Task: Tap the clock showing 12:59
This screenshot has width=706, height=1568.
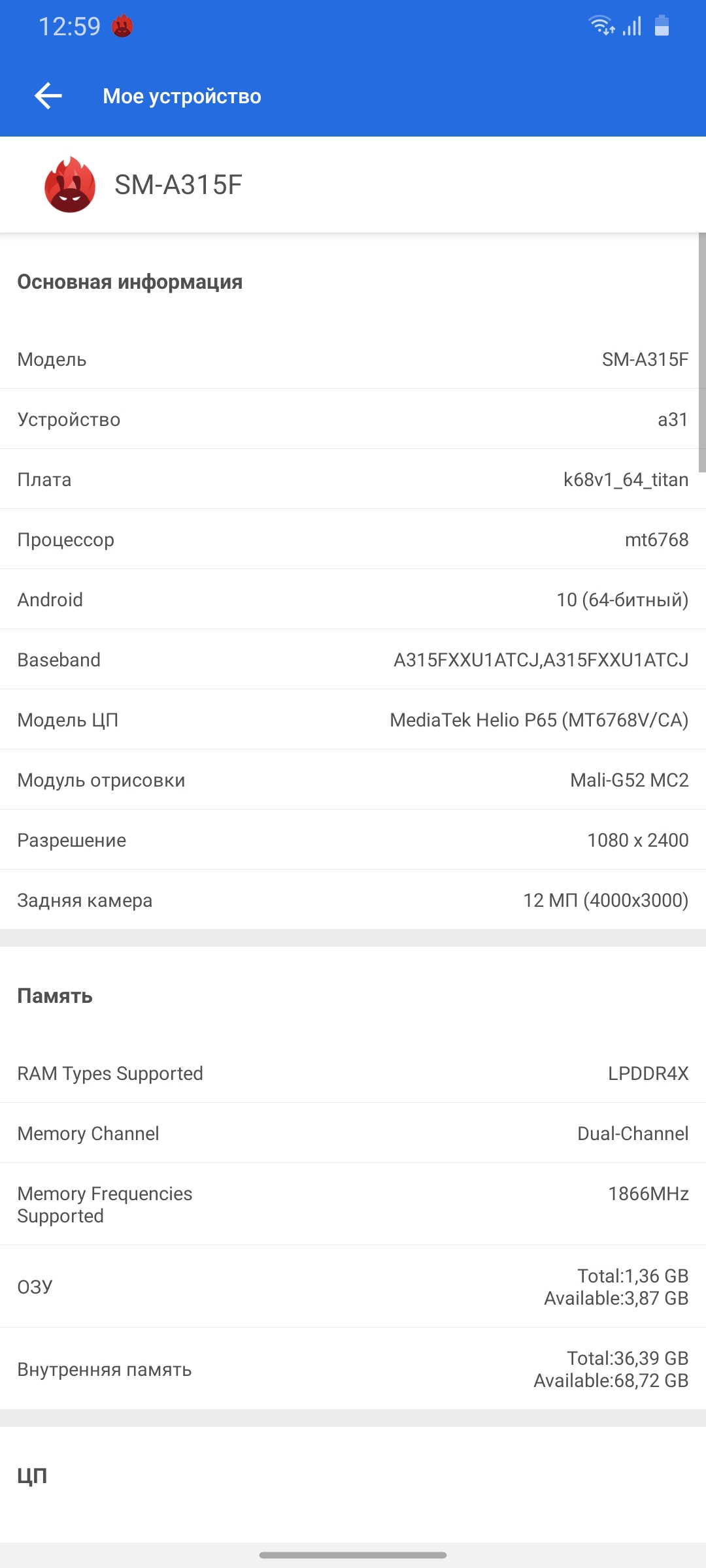Action: pyautogui.click(x=69, y=27)
